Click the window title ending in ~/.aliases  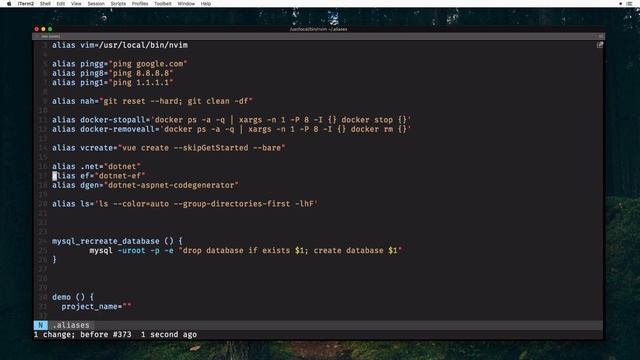point(318,29)
